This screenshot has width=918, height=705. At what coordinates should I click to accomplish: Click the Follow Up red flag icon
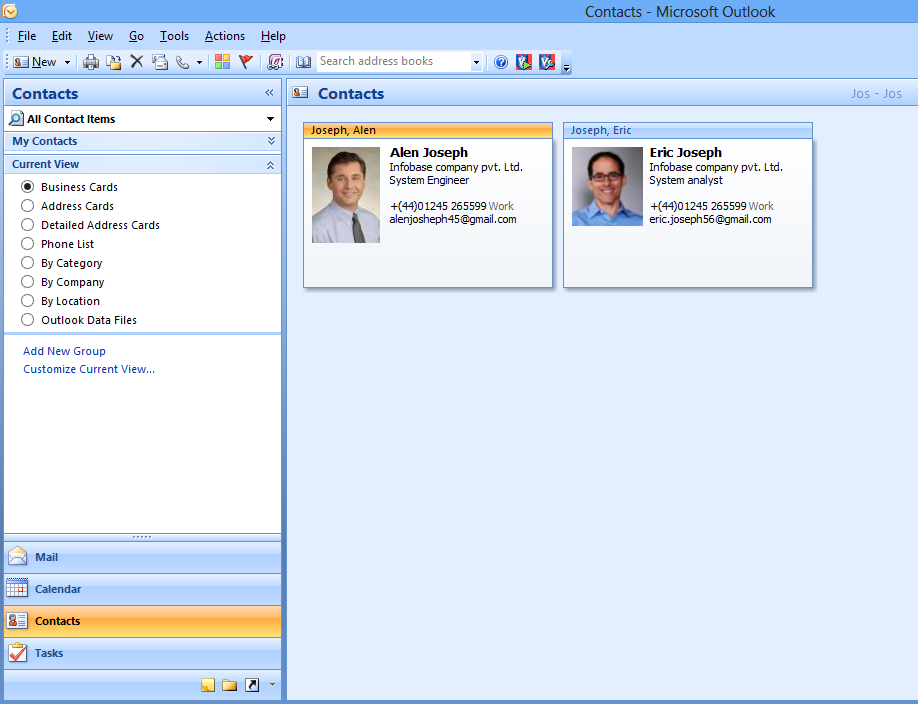(246, 61)
